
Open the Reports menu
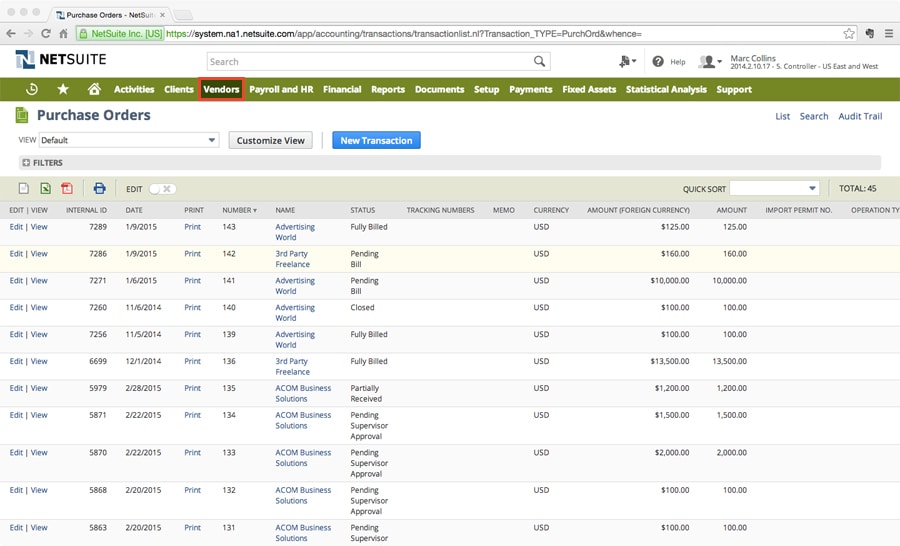click(x=388, y=89)
